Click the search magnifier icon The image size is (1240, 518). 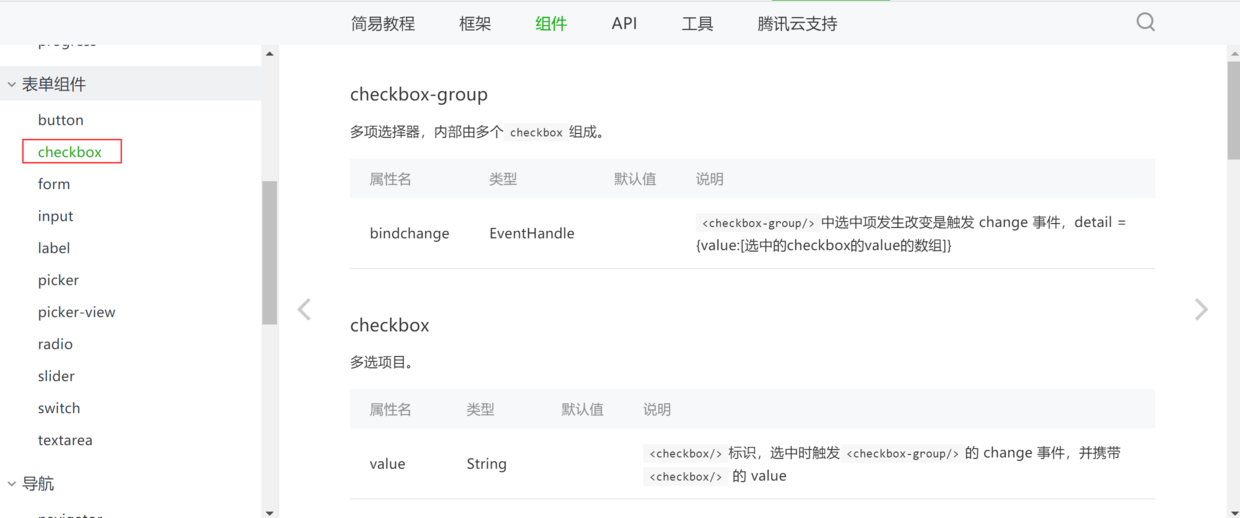coord(1146,22)
